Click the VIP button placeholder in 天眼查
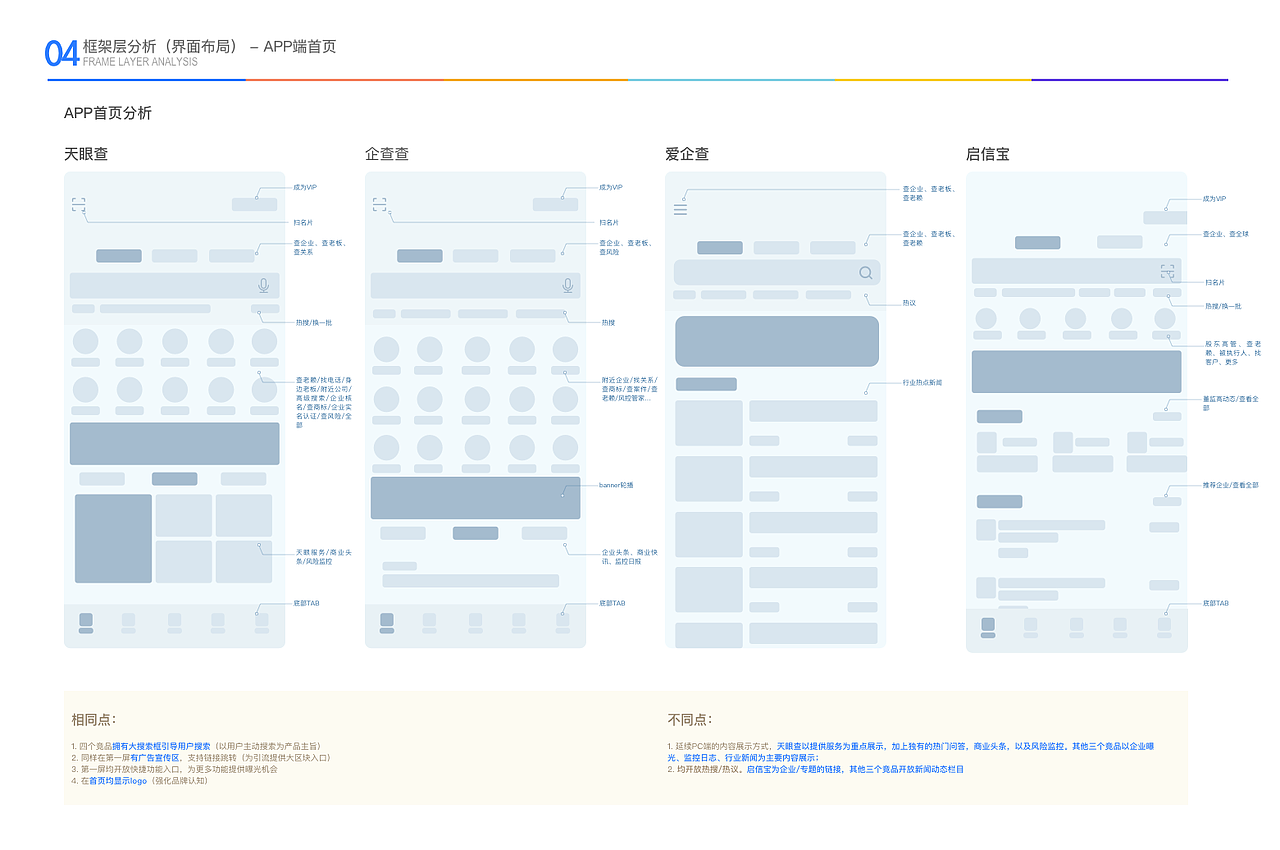Viewport: 1280px width, 850px height. [255, 205]
